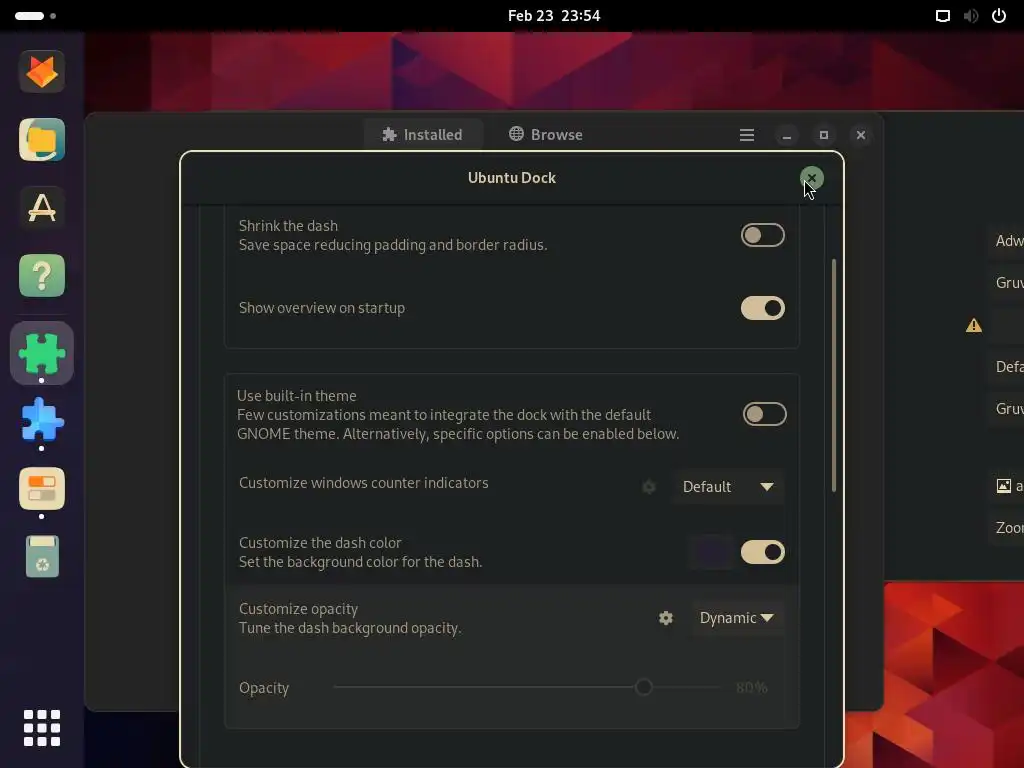This screenshot has height=768, width=1024.
Task: Click the dialog's vertical scrollbar
Action: pos(834,375)
